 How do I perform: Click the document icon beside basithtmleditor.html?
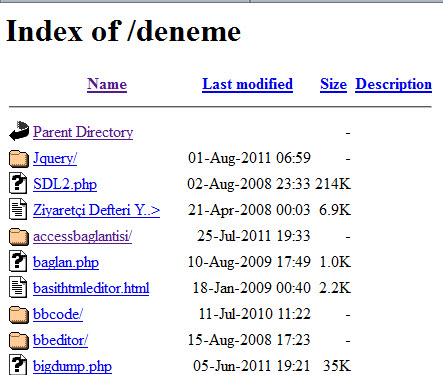click(18, 287)
